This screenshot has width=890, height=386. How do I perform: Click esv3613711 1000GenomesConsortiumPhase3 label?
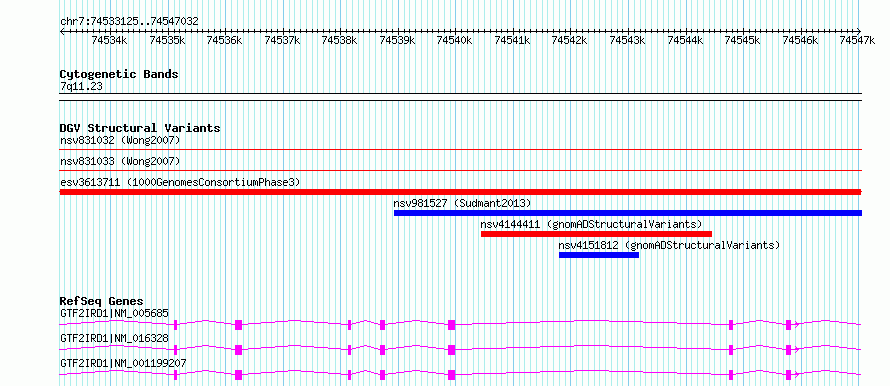180,182
